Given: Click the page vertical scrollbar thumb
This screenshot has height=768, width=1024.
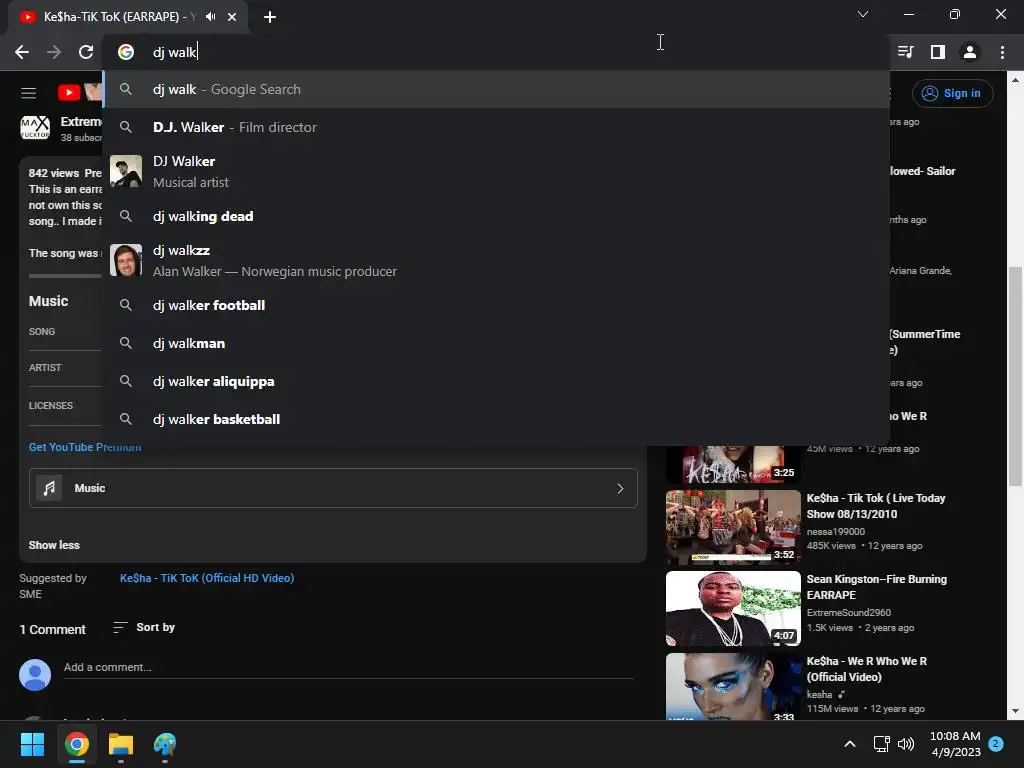Looking at the screenshot, I should click(x=1015, y=376).
